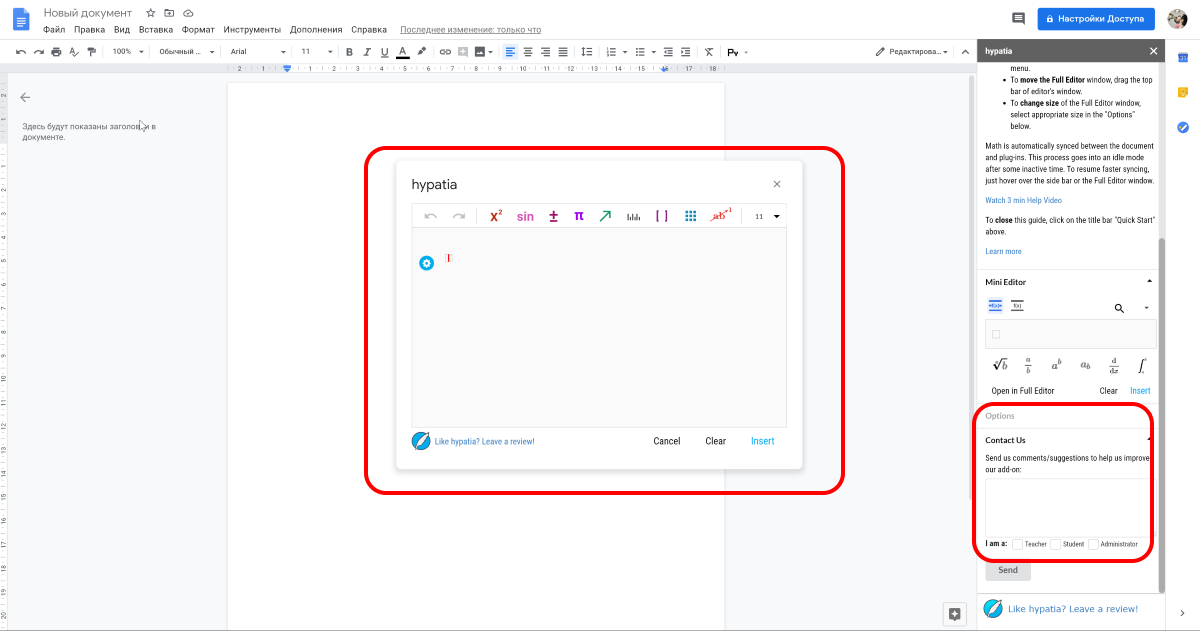Viewport: 1200px width, 631px height.
Task: Click Настройки Доступа share button
Action: [x=1096, y=18]
